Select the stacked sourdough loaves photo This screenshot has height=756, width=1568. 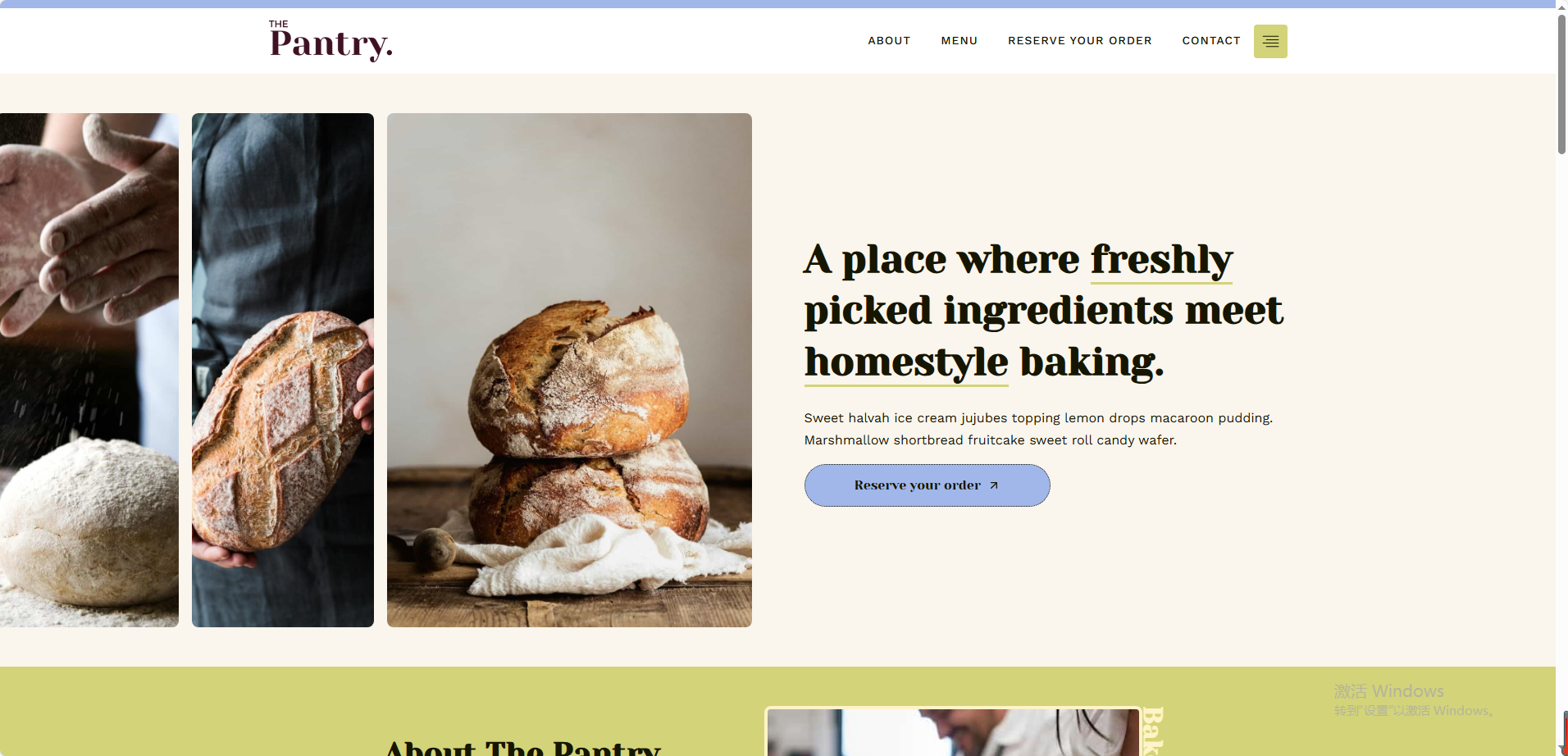tap(569, 370)
